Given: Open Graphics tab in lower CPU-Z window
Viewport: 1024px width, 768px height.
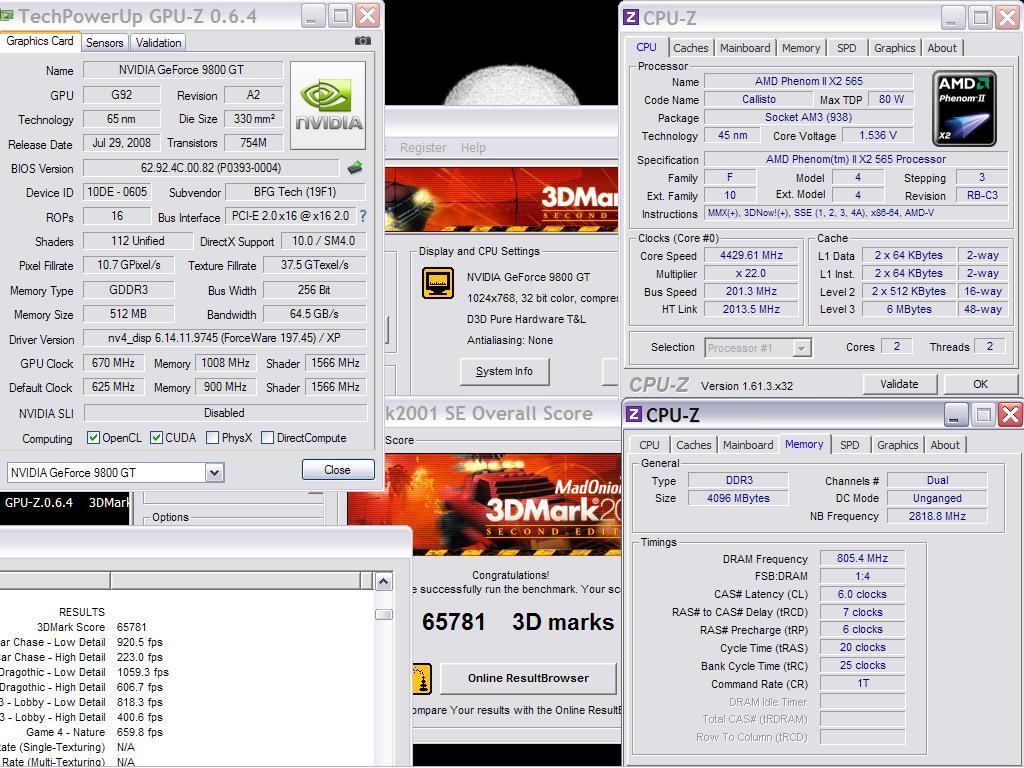Looking at the screenshot, I should click(x=897, y=445).
